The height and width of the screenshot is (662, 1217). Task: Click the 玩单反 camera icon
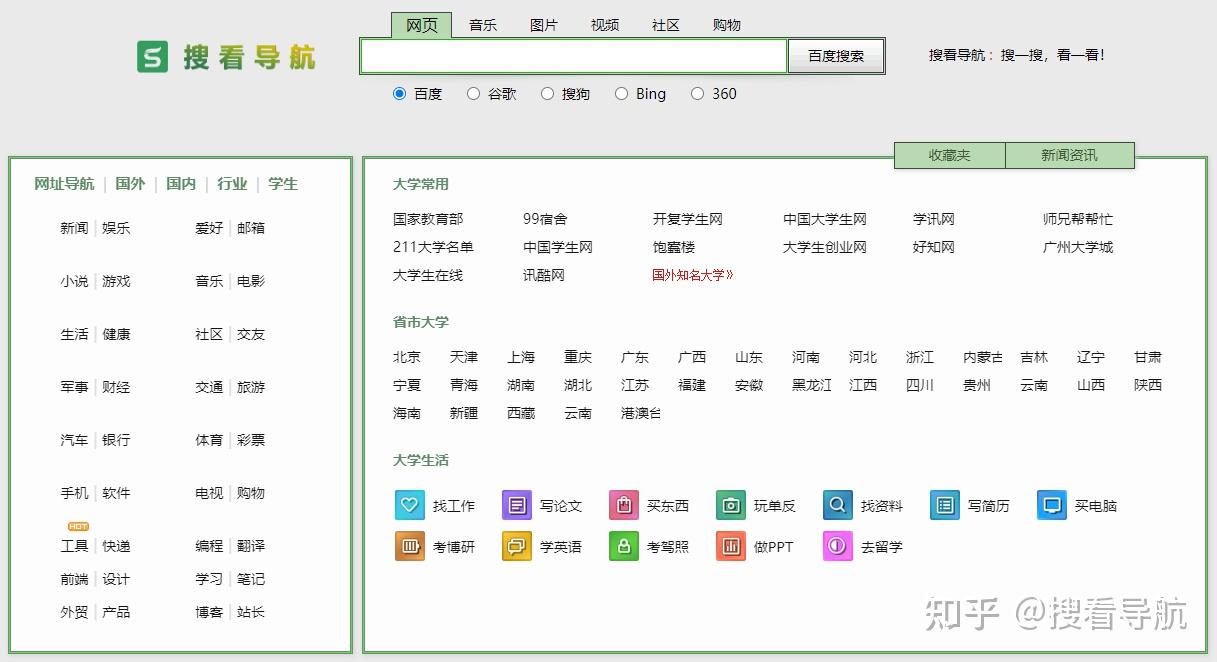731,506
